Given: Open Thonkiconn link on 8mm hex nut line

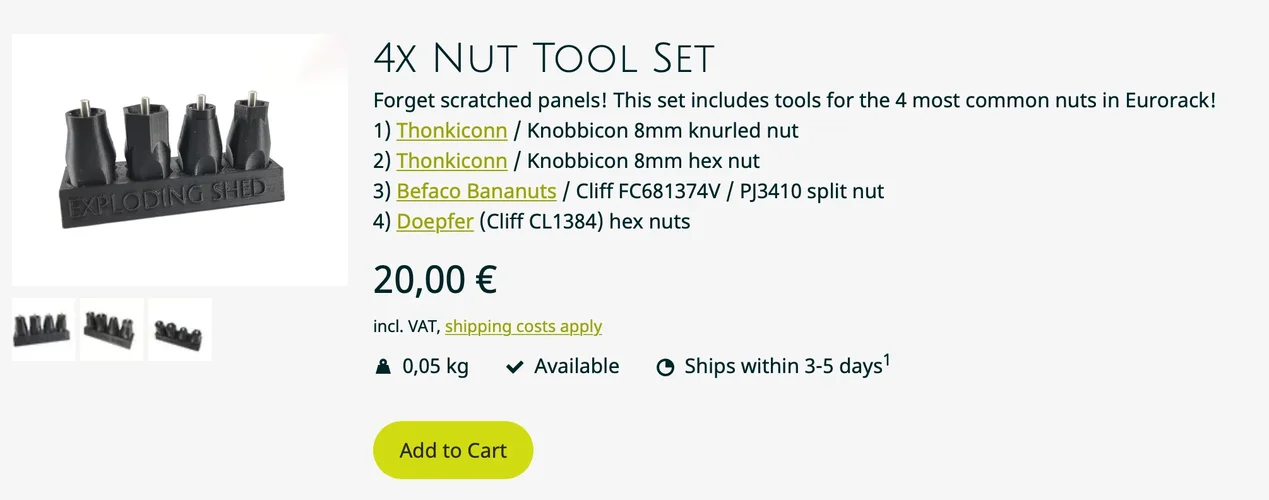Looking at the screenshot, I should click(x=452, y=161).
